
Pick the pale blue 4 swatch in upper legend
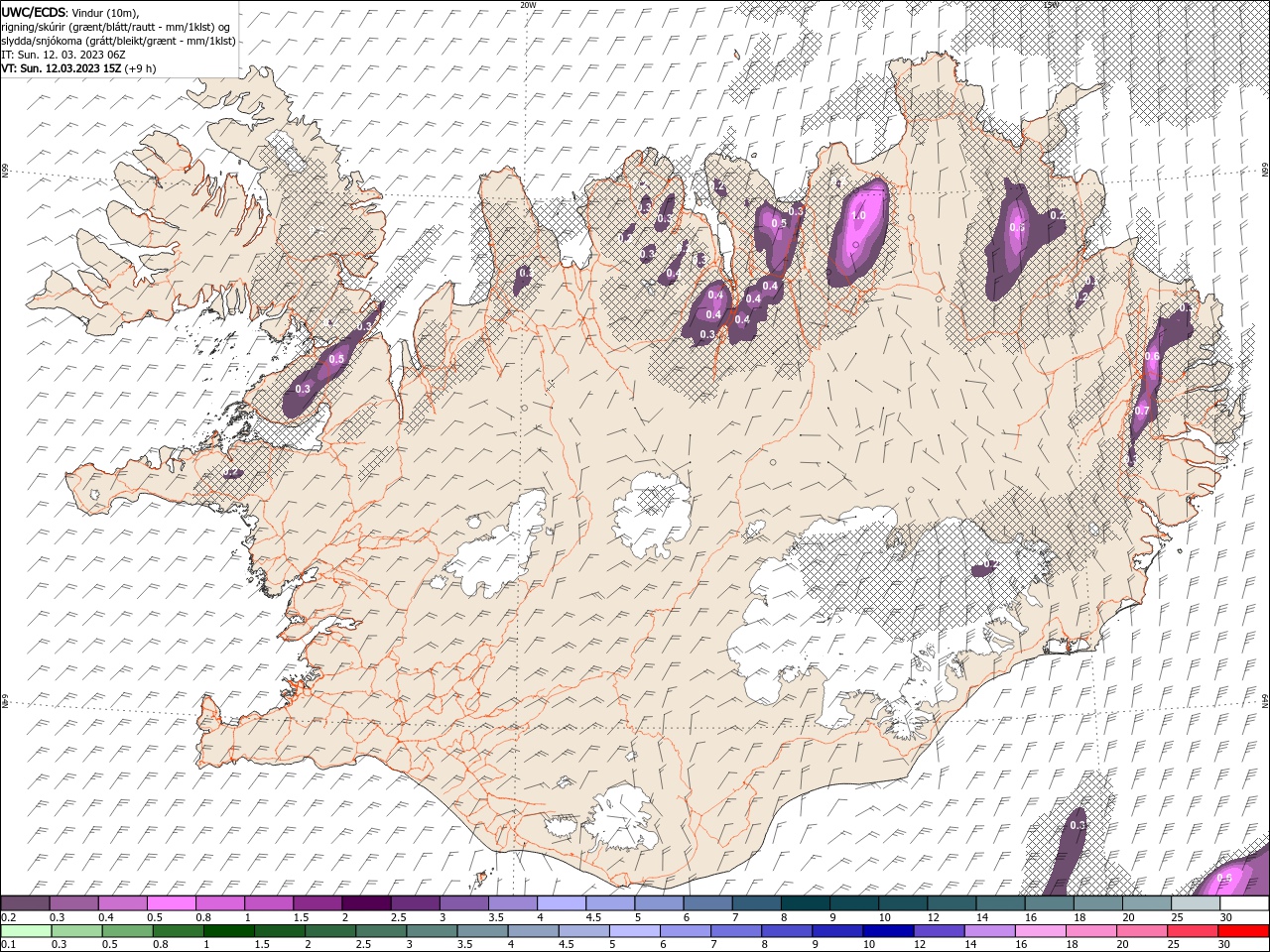561,903
